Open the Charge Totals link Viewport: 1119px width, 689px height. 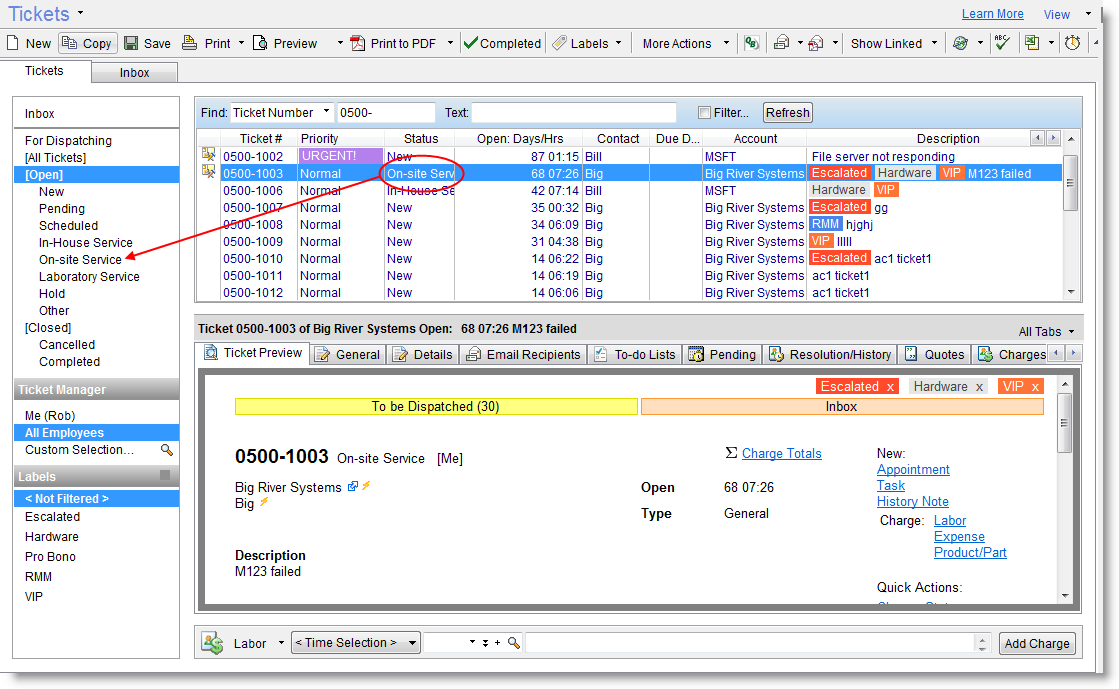(781, 453)
